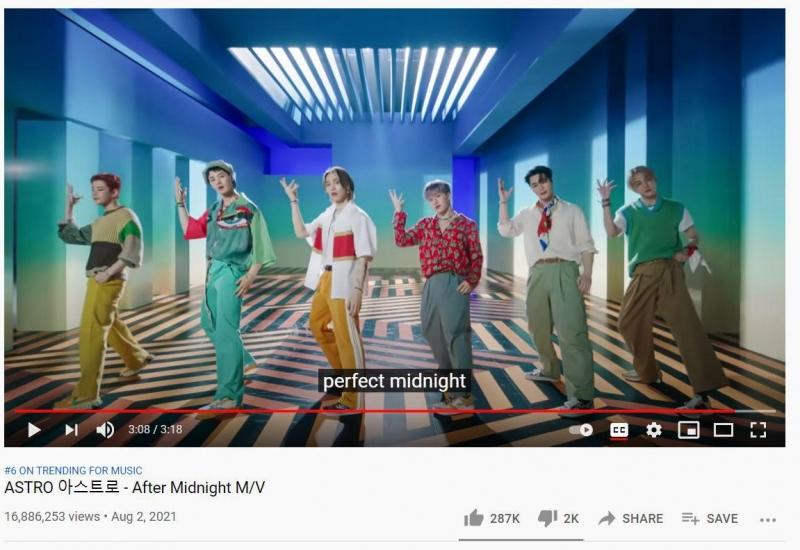Like the video with thumbs up
Viewport: 800px width, 550px height.
(473, 518)
